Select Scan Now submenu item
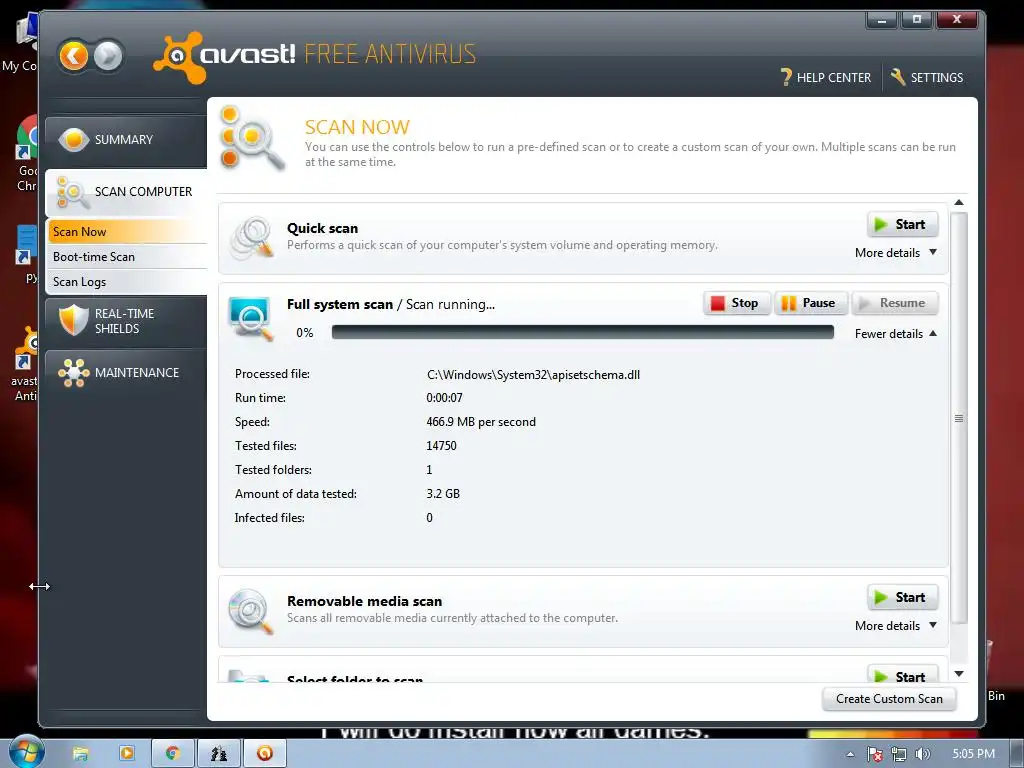The width and height of the screenshot is (1024, 768). [127, 232]
